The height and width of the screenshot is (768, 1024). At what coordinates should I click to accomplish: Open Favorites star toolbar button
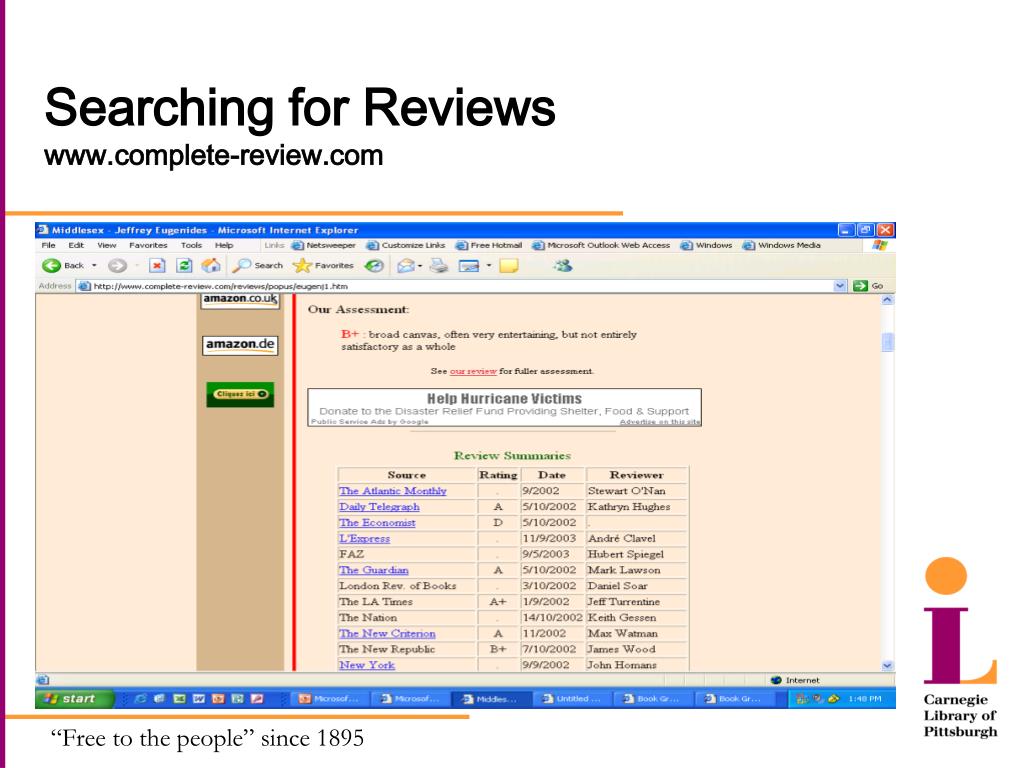coord(323,265)
